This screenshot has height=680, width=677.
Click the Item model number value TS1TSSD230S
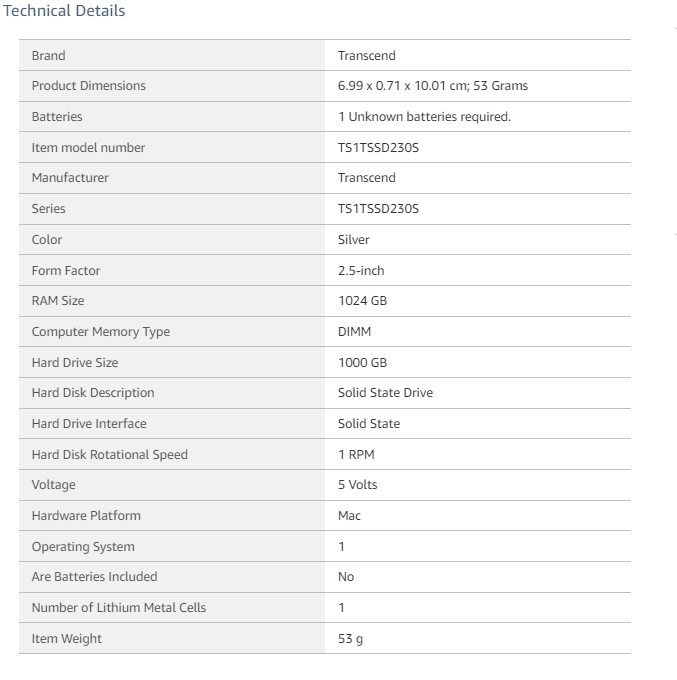coord(378,147)
